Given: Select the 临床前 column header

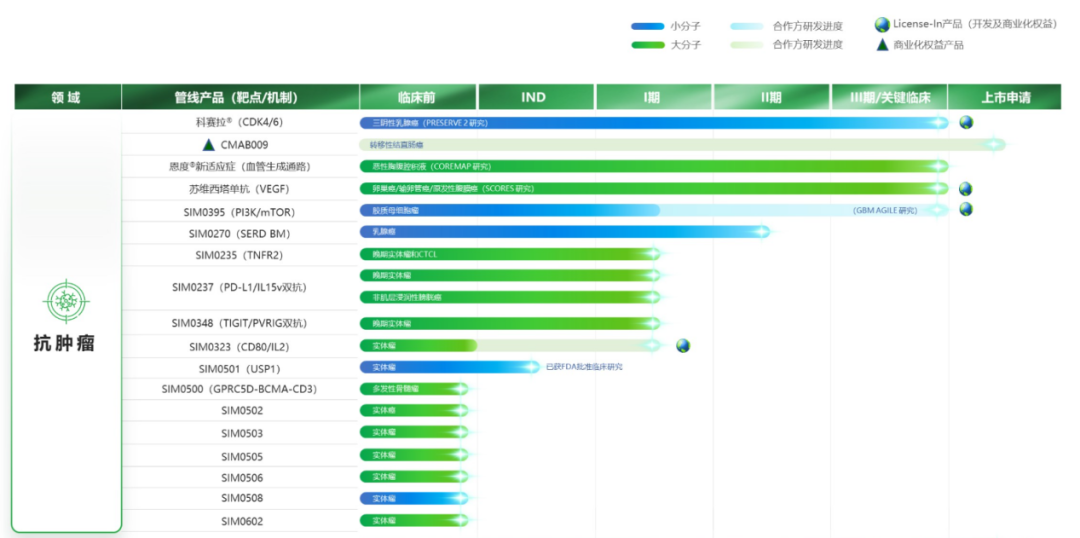Looking at the screenshot, I should [417, 97].
